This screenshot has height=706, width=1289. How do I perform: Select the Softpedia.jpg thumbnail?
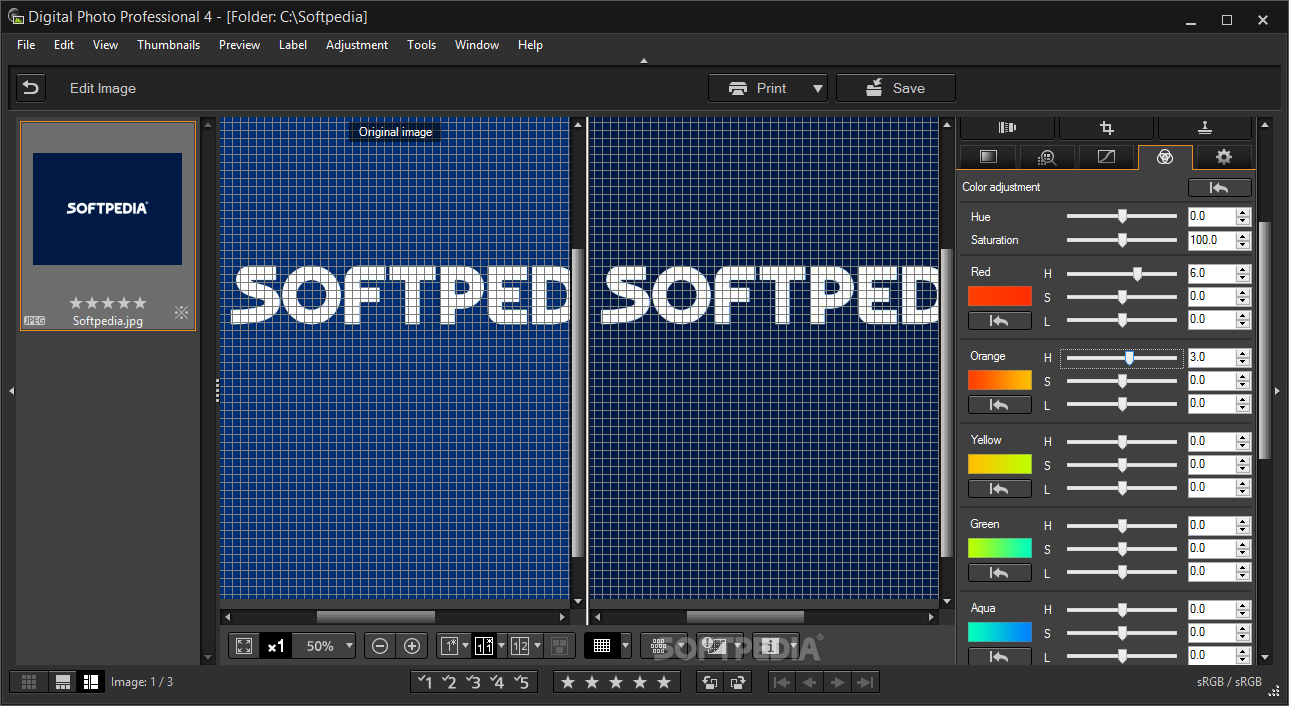(108, 226)
